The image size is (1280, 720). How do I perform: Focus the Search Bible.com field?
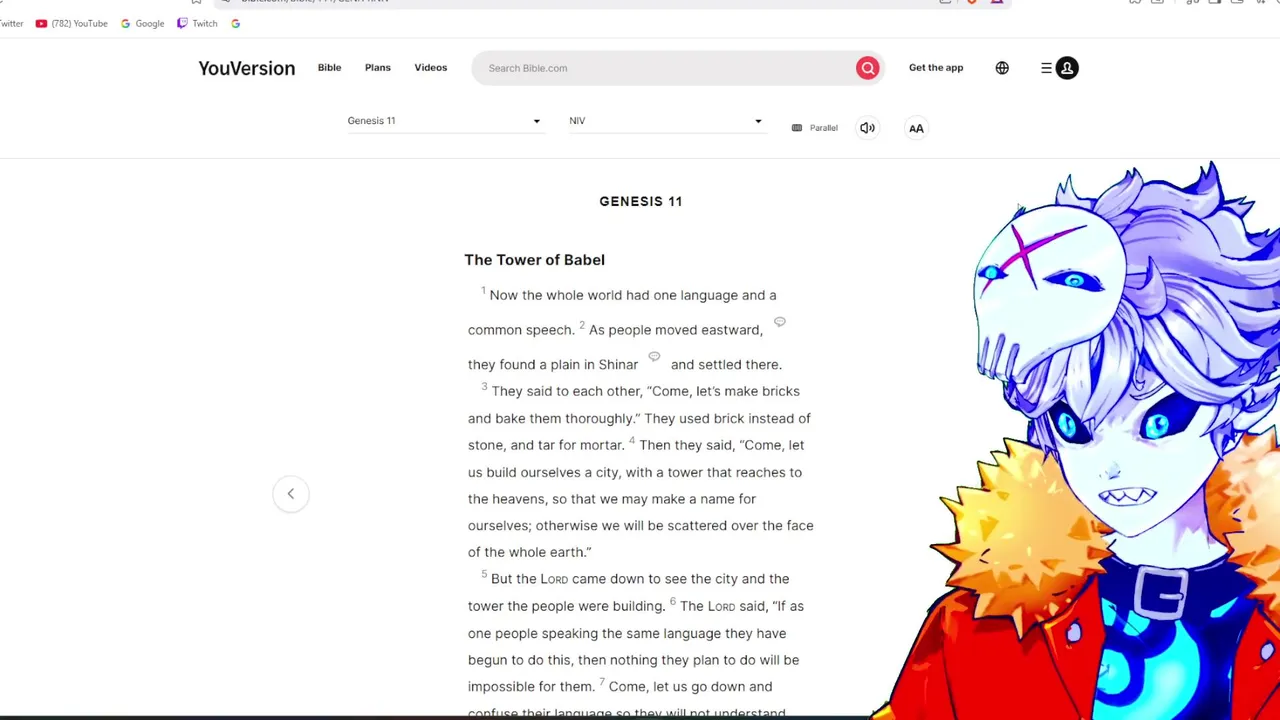pos(665,68)
